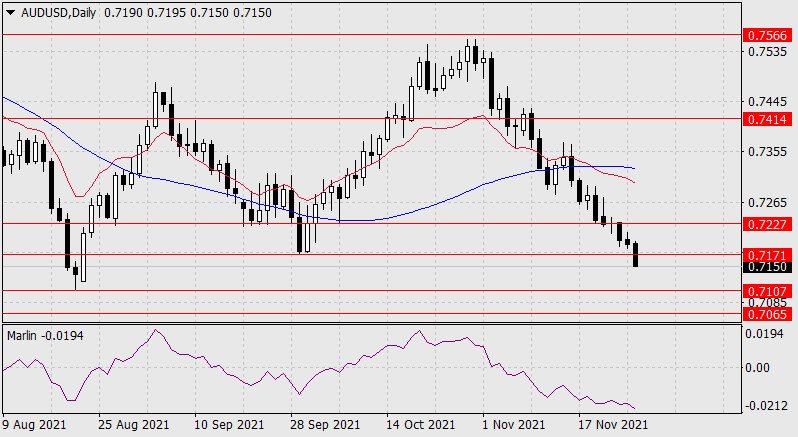Click the 0.7355 price axis value
The width and height of the screenshot is (798, 437).
tap(767, 152)
